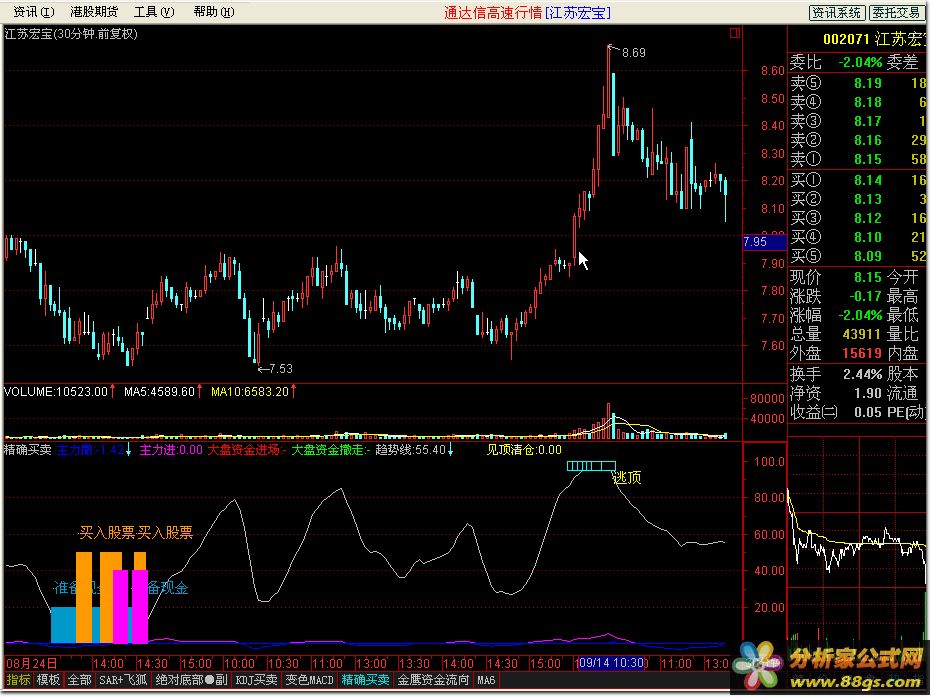The height and width of the screenshot is (697, 932).
Task: Click the small red square chart icon
Action: (735, 33)
